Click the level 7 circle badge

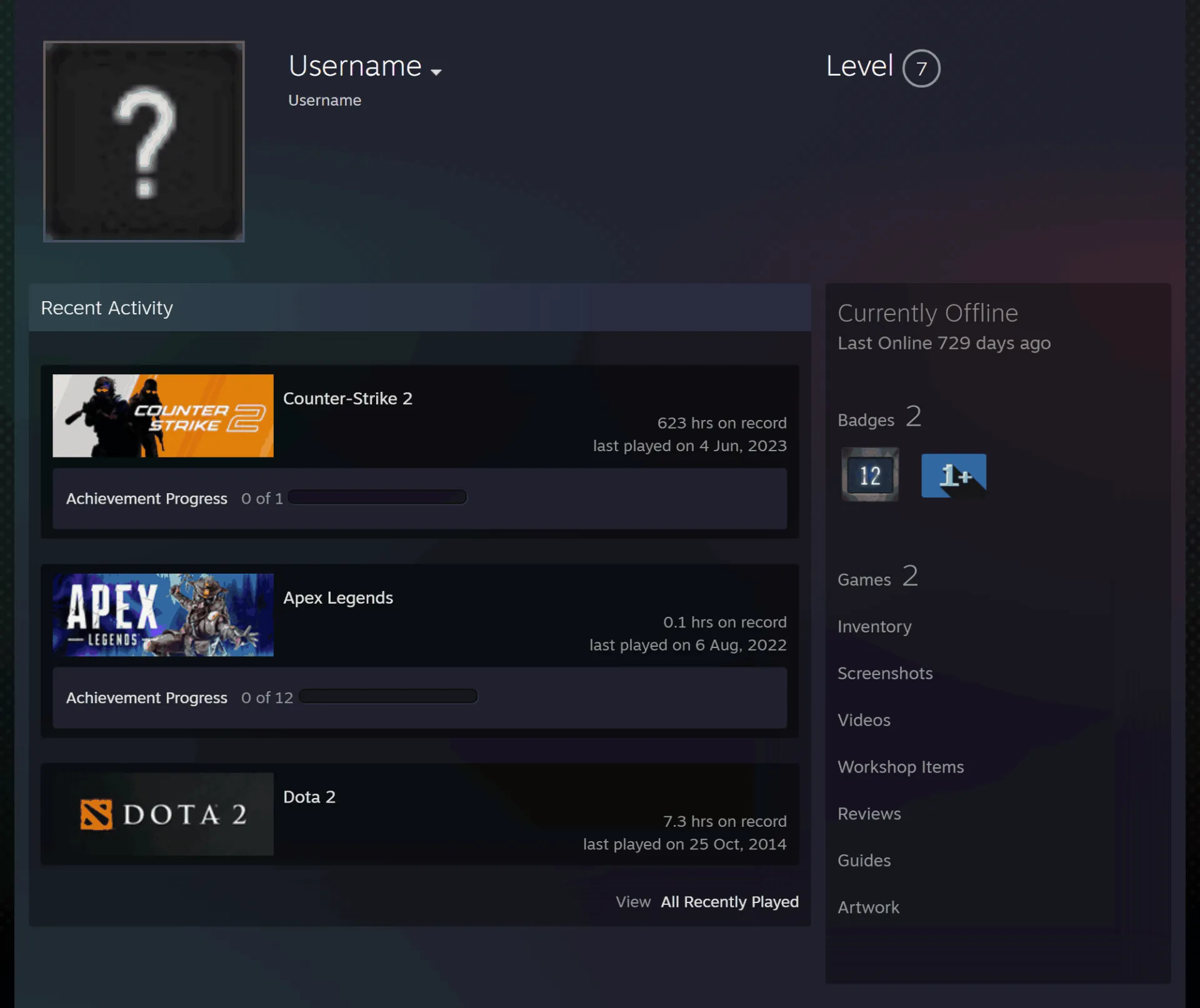921,68
